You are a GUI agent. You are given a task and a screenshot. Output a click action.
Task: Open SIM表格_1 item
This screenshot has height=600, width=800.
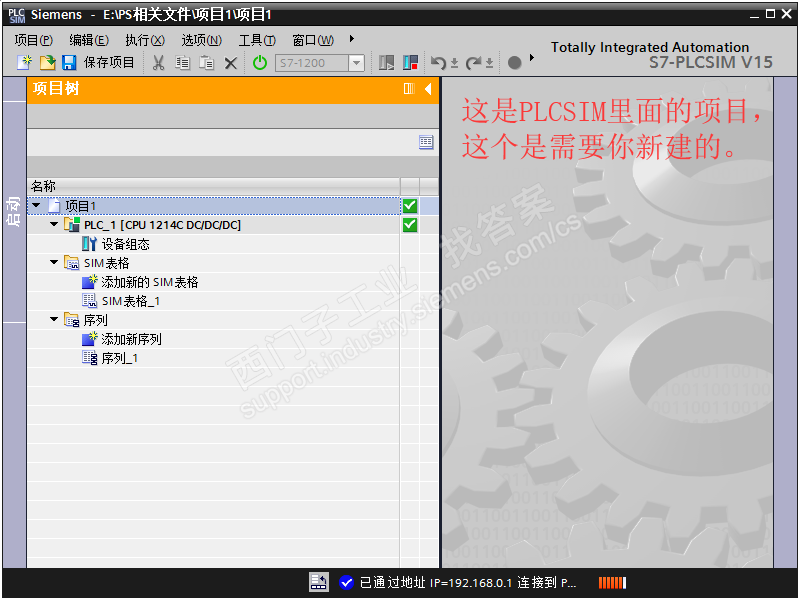131,302
